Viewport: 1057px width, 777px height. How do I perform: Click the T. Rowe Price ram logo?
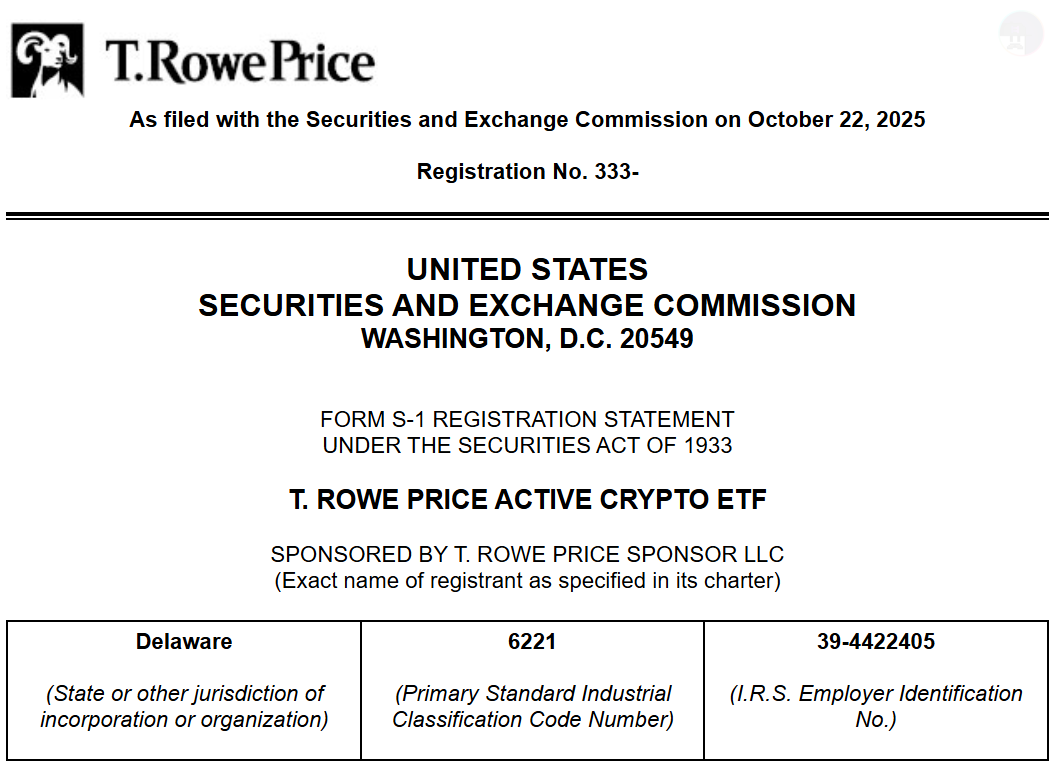(47, 61)
